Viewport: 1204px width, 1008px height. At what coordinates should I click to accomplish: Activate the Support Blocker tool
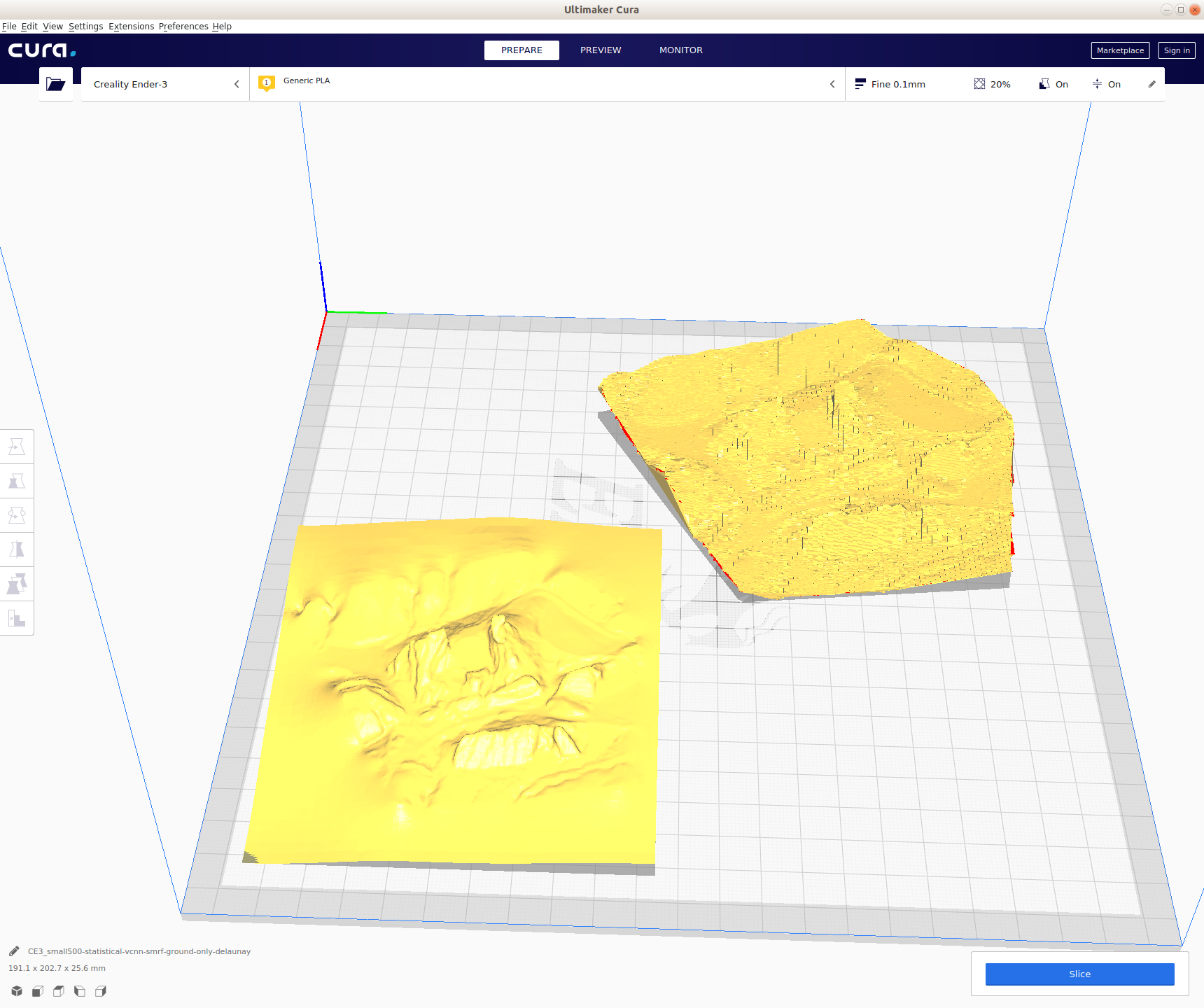coord(16,619)
